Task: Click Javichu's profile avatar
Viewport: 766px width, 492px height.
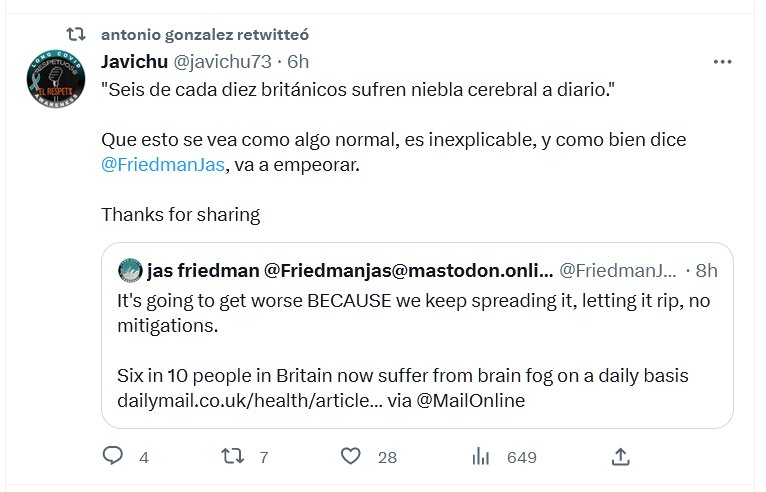Action: click(54, 81)
